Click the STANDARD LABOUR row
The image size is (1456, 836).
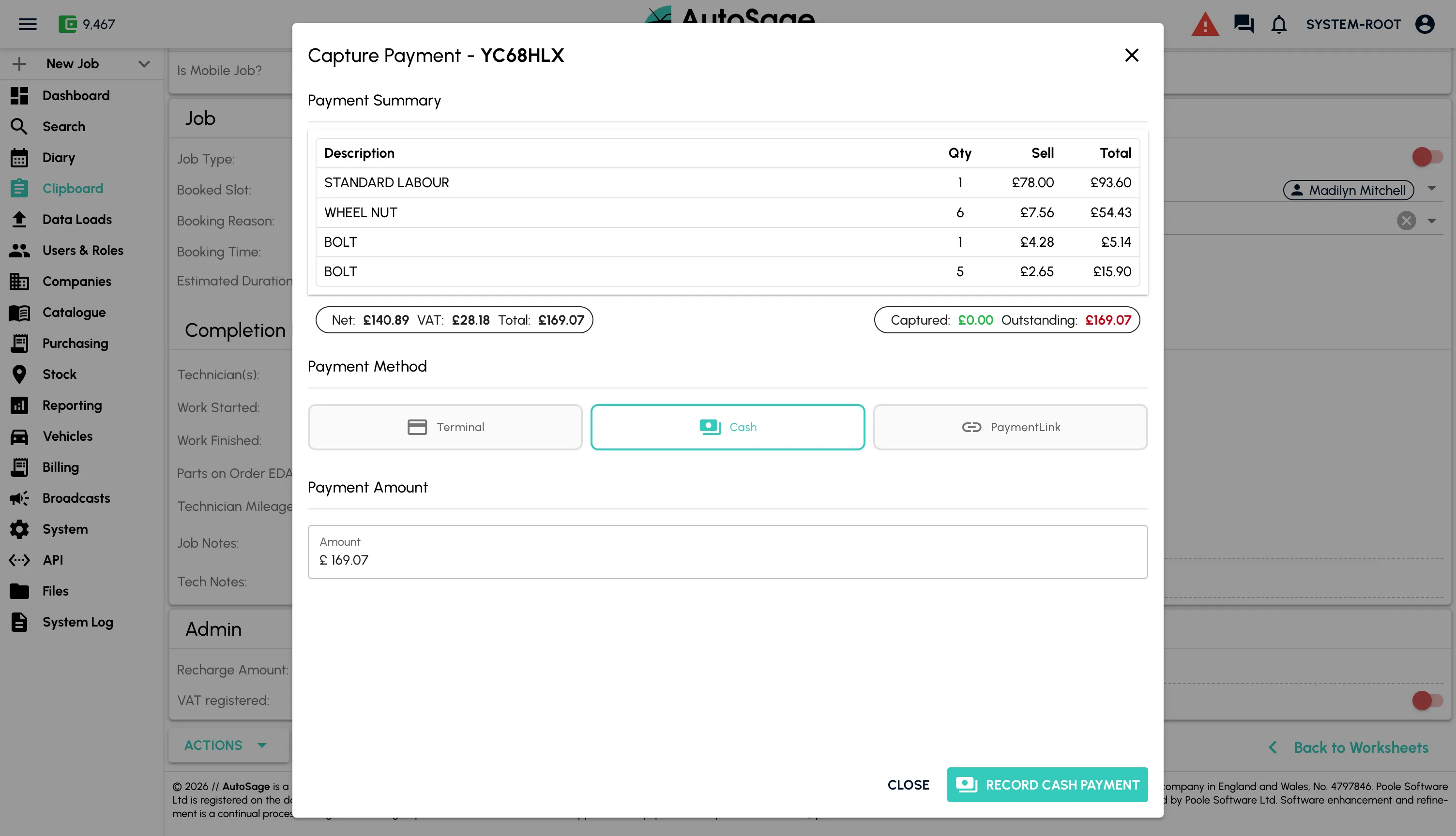727,182
